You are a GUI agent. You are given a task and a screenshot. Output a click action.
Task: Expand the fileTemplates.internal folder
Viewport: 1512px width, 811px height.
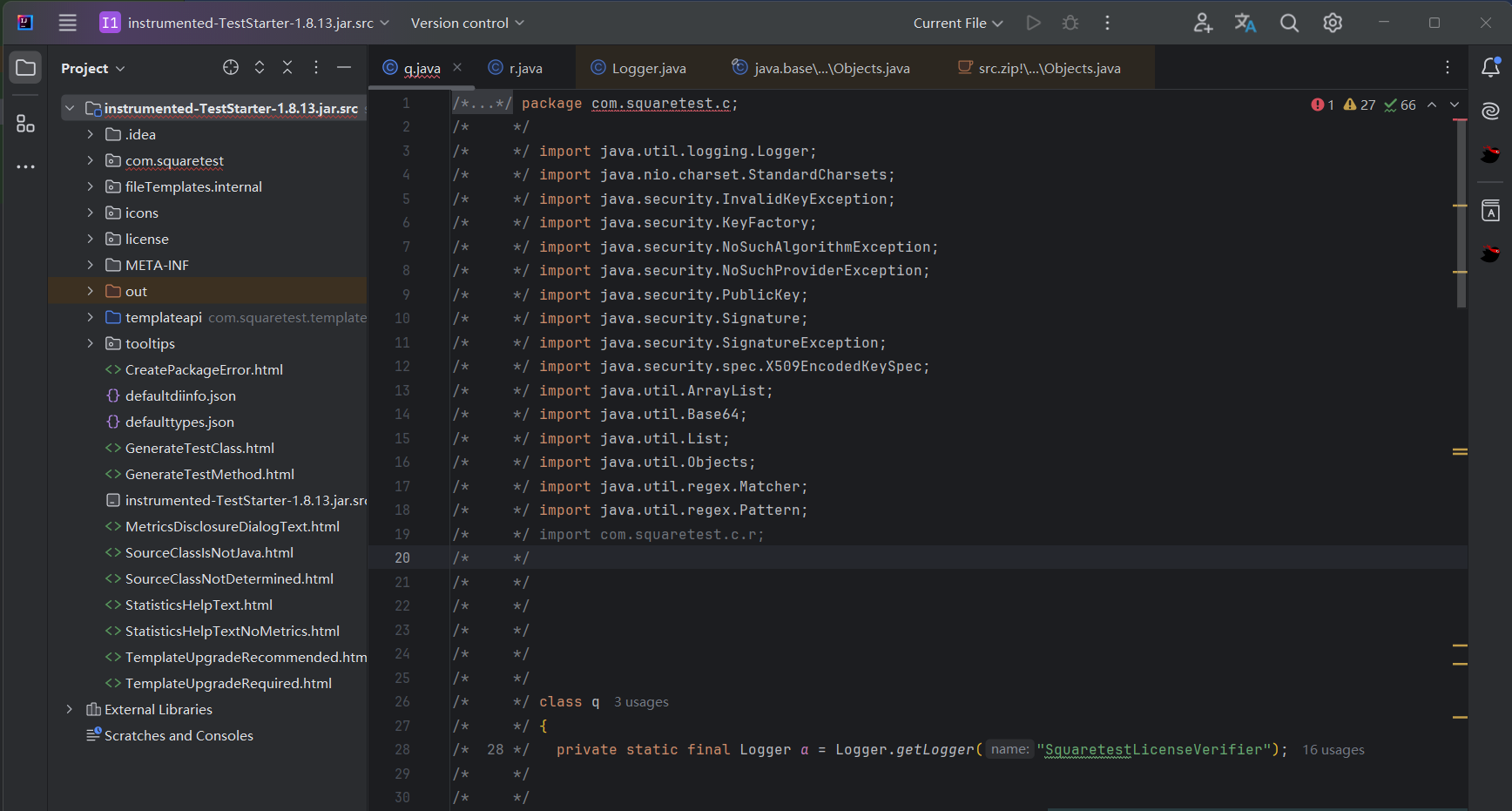[x=90, y=186]
